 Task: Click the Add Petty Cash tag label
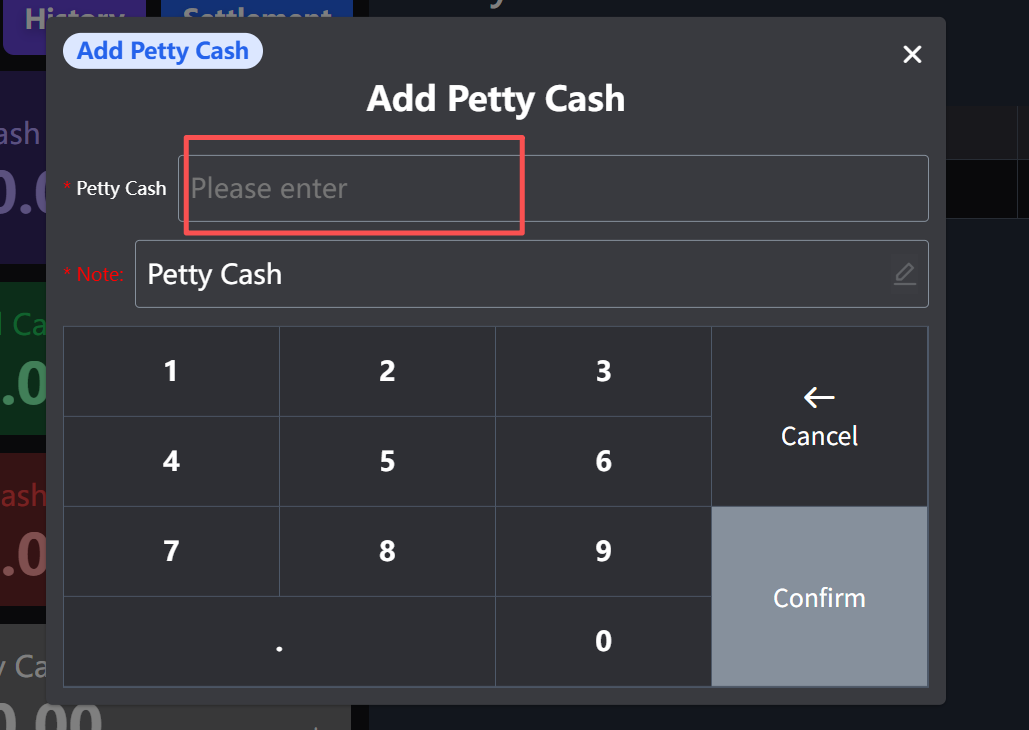click(163, 51)
